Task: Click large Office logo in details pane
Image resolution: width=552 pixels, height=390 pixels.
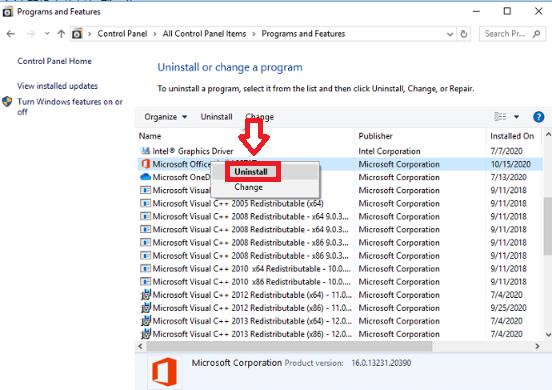Action: click(164, 372)
